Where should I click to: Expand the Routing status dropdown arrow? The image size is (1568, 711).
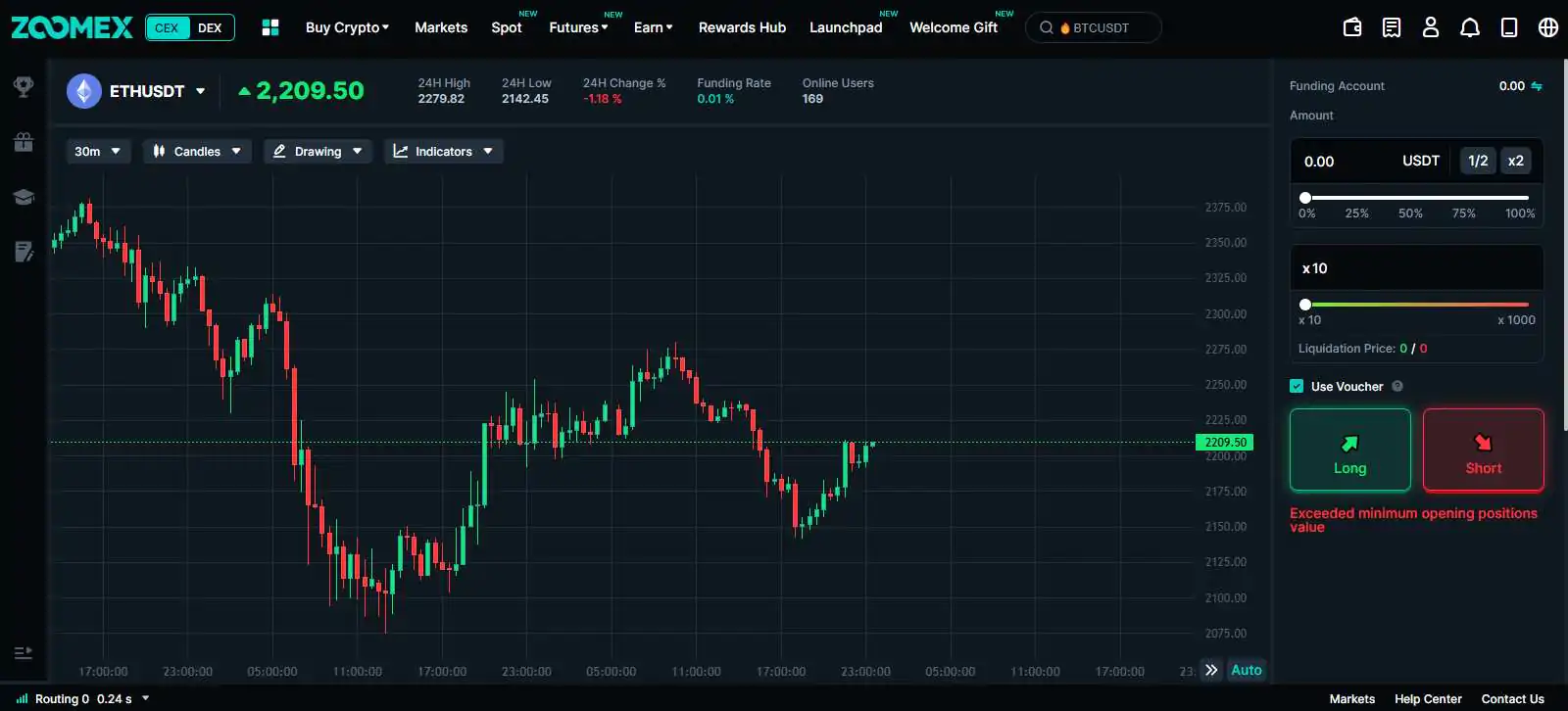146,698
